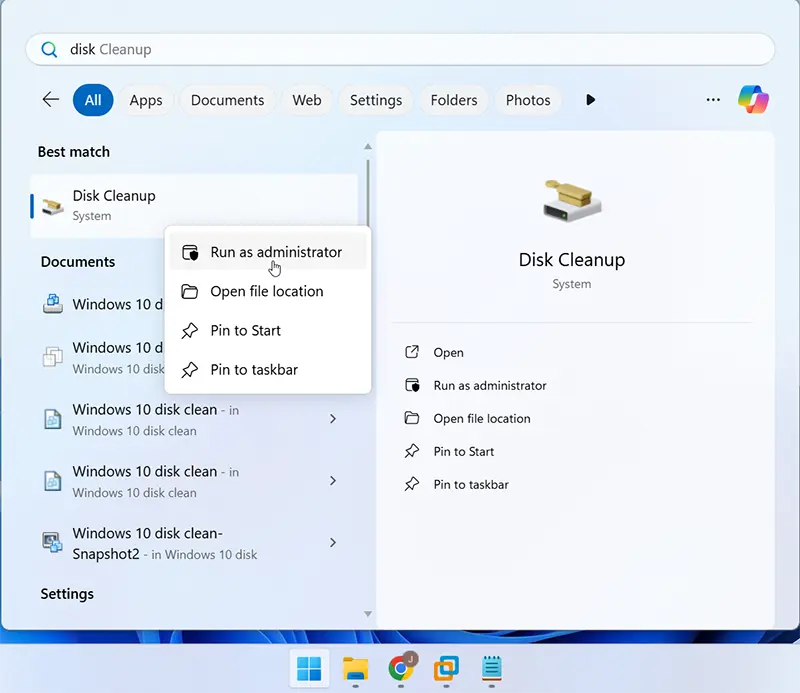Click the shield icon in details pane
The height and width of the screenshot is (693, 800).
click(412, 385)
